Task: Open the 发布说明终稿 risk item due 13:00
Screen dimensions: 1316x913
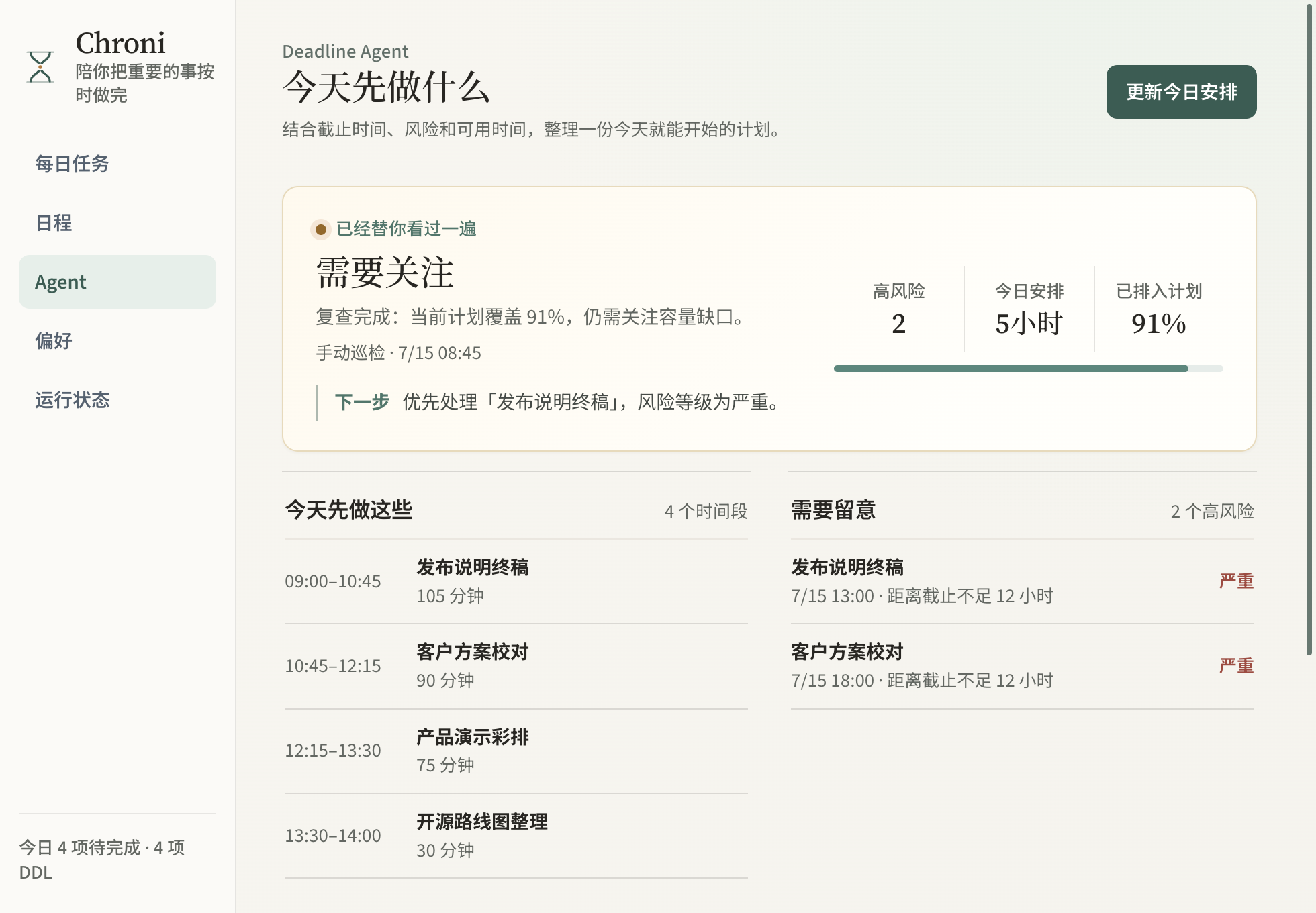Action: [1022, 581]
